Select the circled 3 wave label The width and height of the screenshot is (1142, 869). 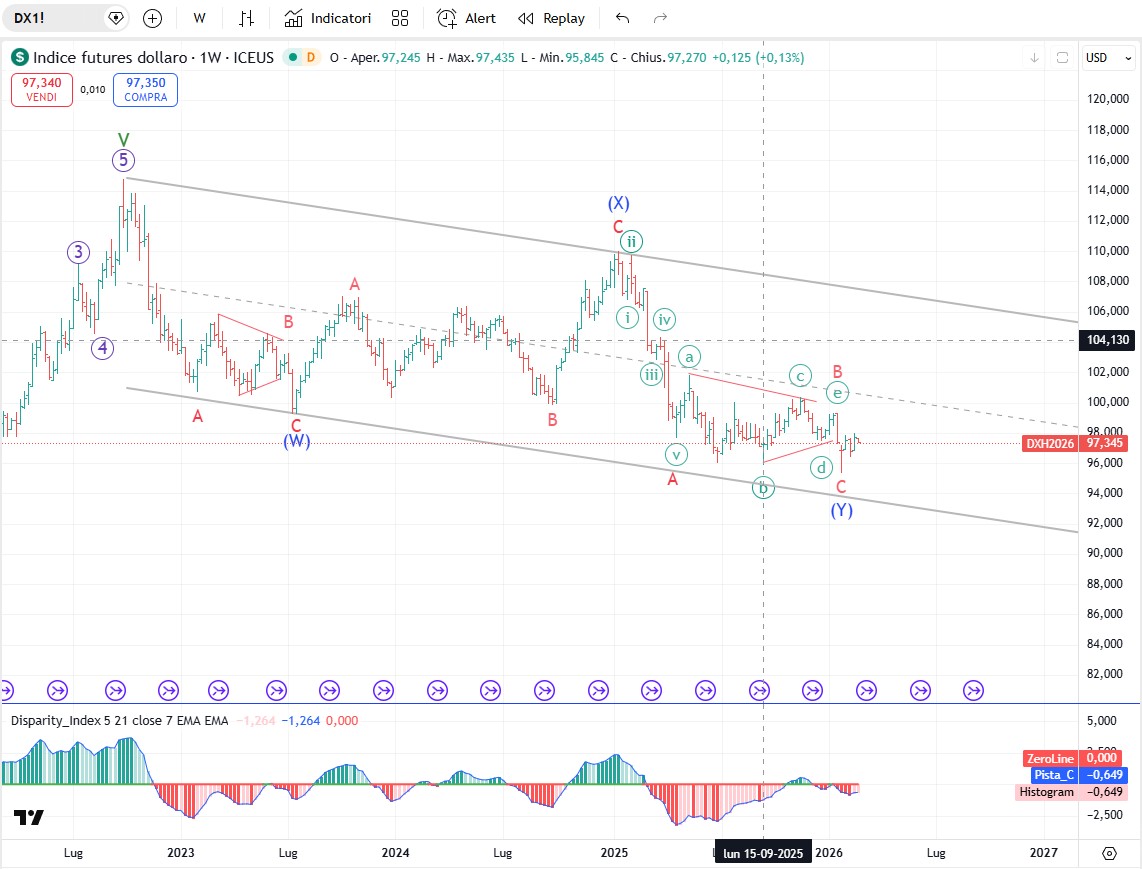coord(79,252)
